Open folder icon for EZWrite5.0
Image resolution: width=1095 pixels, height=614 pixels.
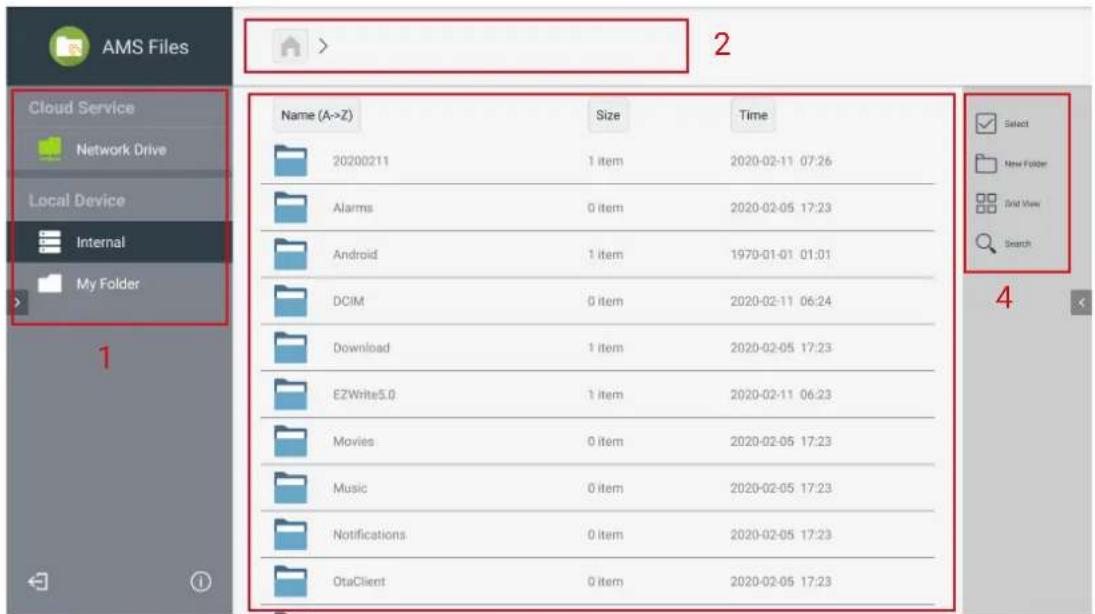(x=291, y=394)
